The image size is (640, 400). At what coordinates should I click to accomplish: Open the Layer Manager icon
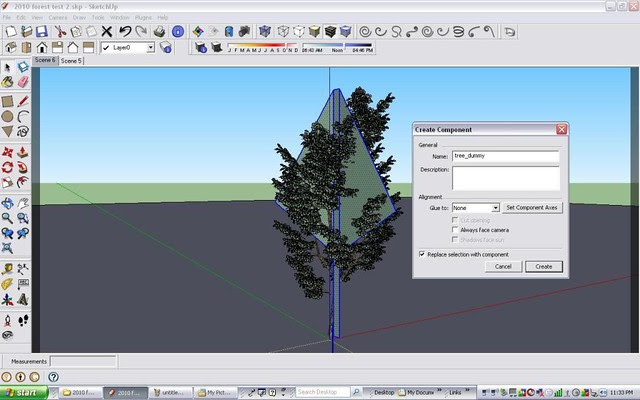pyautogui.click(x=165, y=47)
